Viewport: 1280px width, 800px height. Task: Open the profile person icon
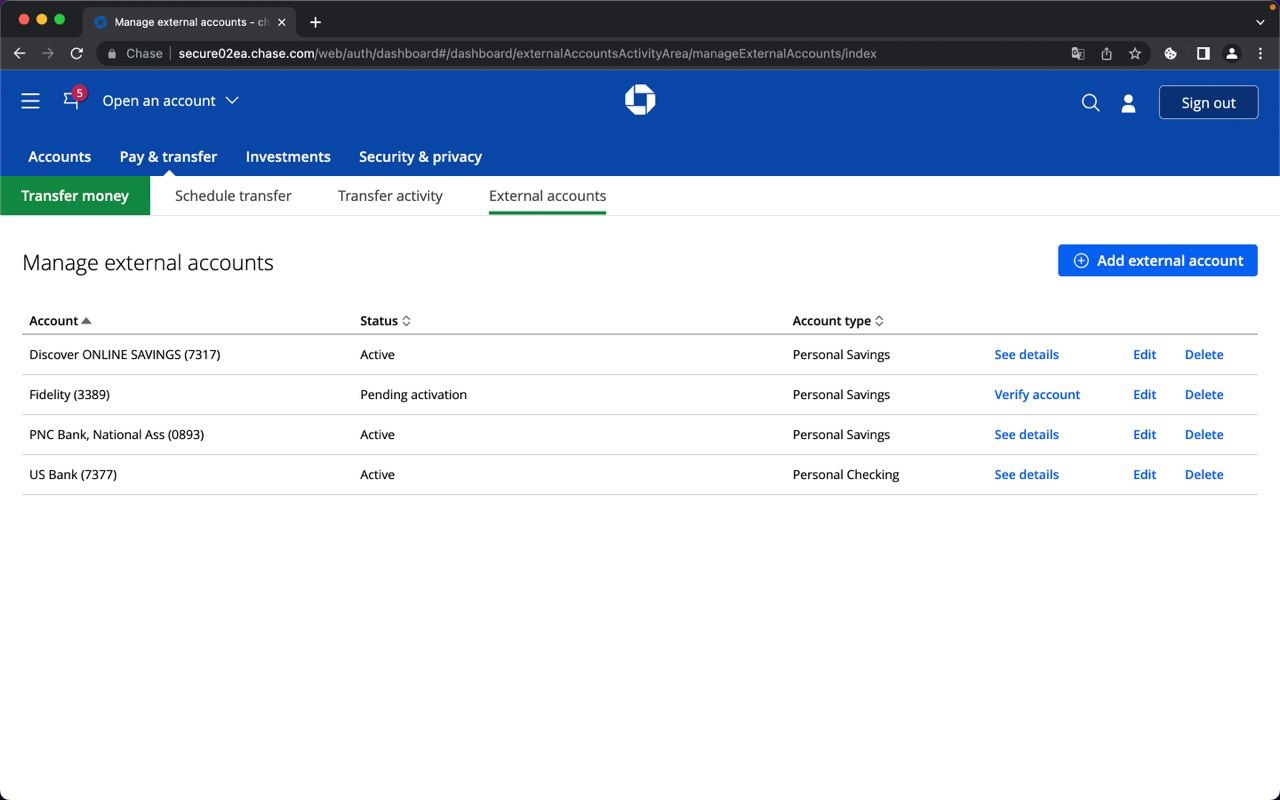(x=1128, y=103)
